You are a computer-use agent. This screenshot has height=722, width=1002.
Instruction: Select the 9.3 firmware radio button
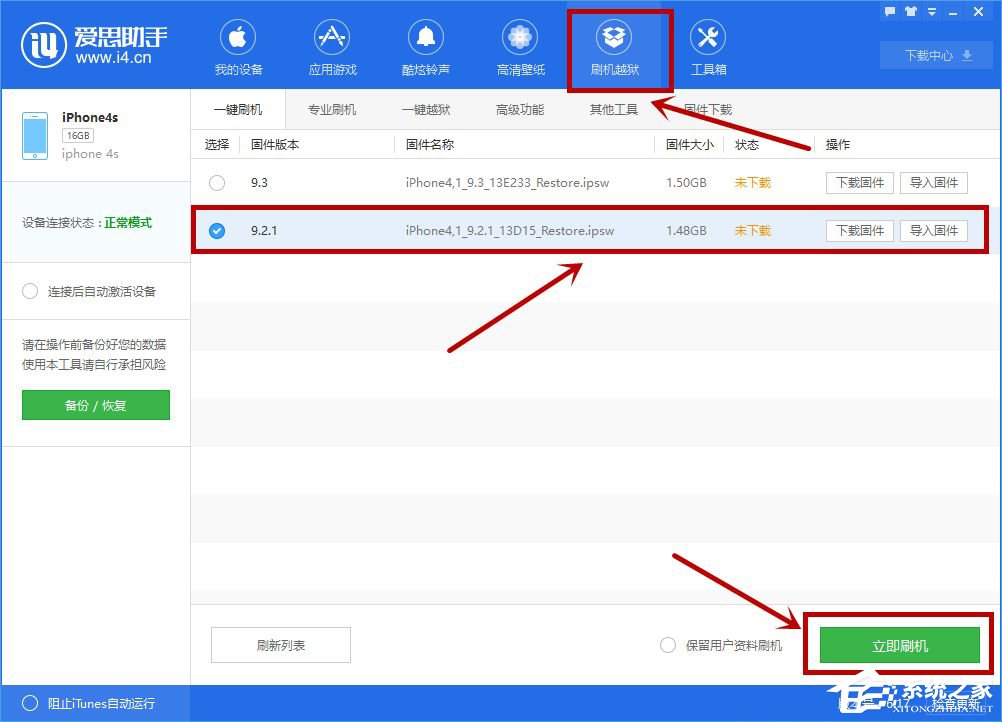(215, 183)
